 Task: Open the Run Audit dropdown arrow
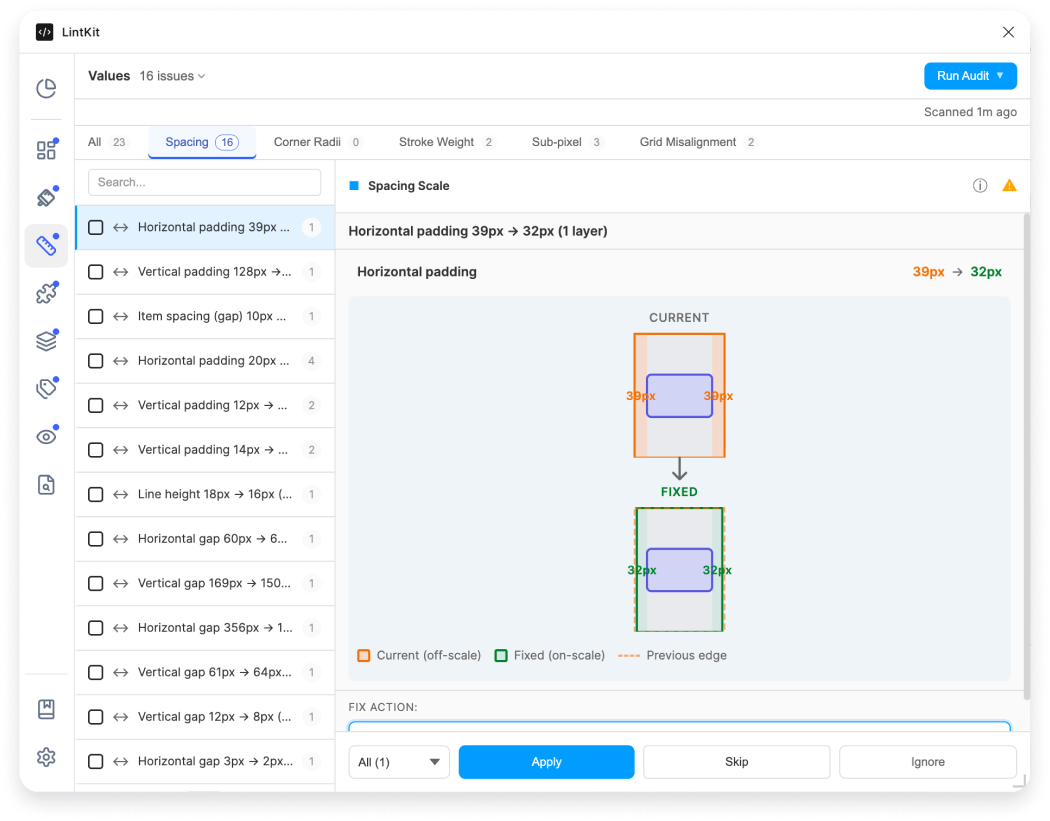(1000, 76)
